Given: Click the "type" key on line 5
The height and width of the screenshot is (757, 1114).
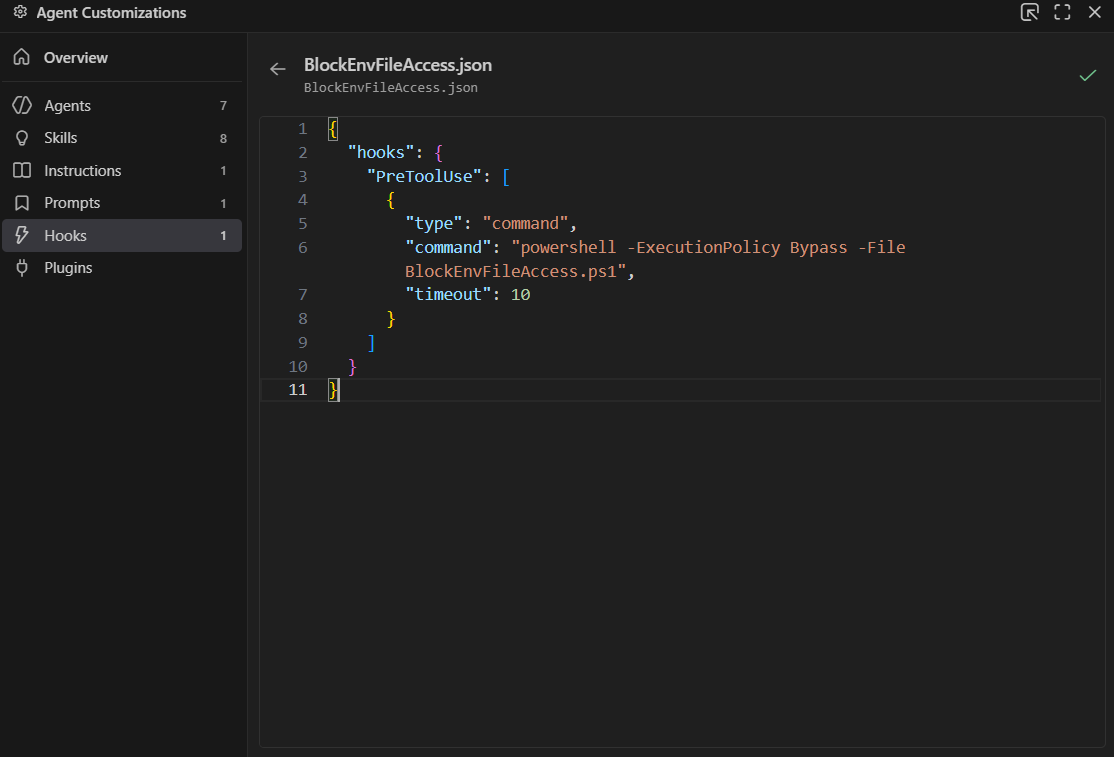Looking at the screenshot, I should pos(433,224).
